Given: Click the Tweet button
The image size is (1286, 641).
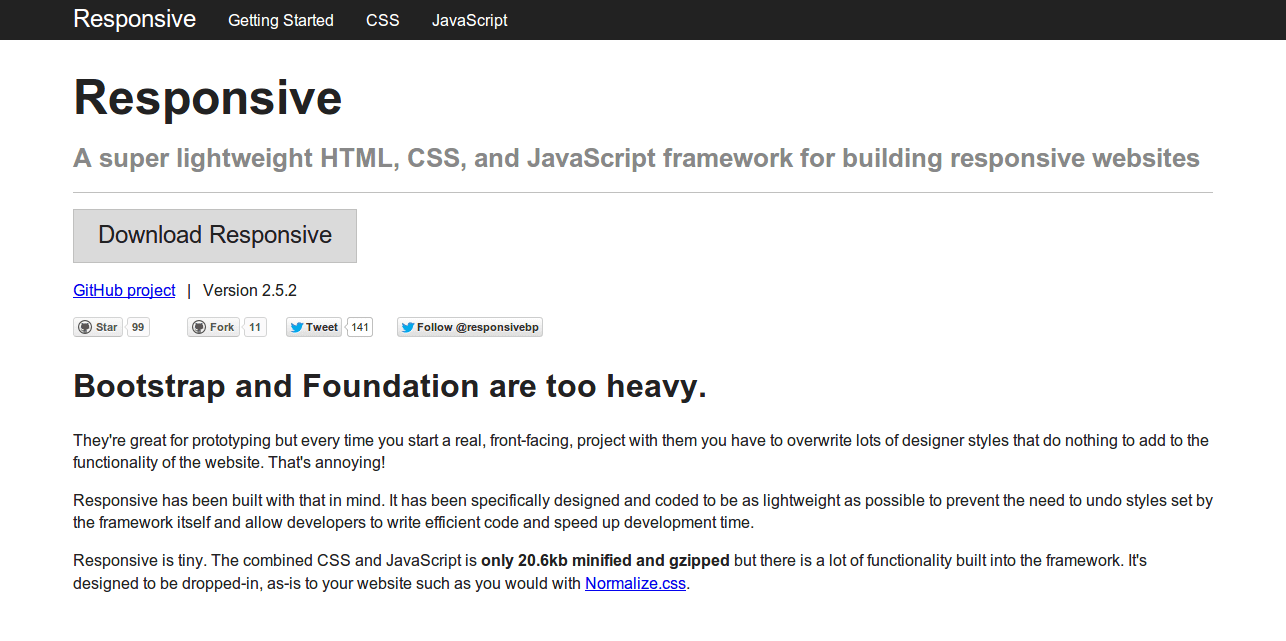Looking at the screenshot, I should click(314, 327).
